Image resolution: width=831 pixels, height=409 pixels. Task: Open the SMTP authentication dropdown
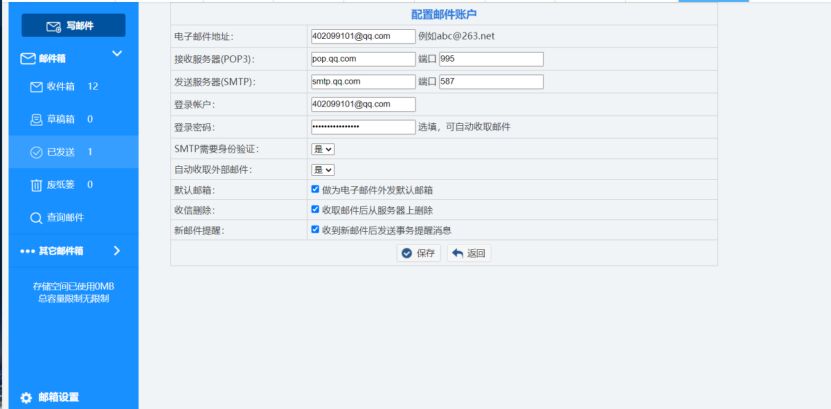[x=323, y=149]
